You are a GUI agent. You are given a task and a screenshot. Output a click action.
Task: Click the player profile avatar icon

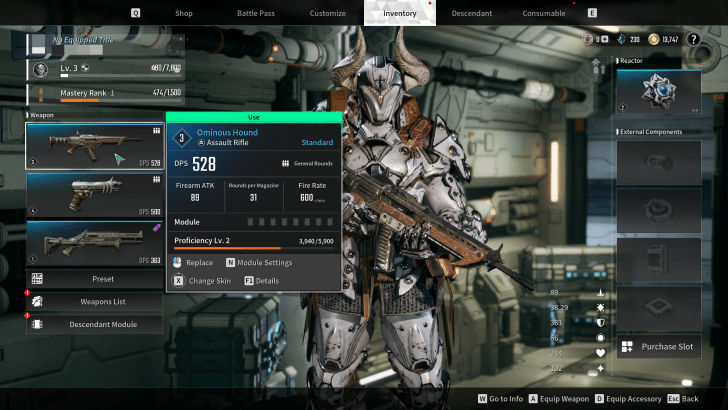[x=40, y=70]
